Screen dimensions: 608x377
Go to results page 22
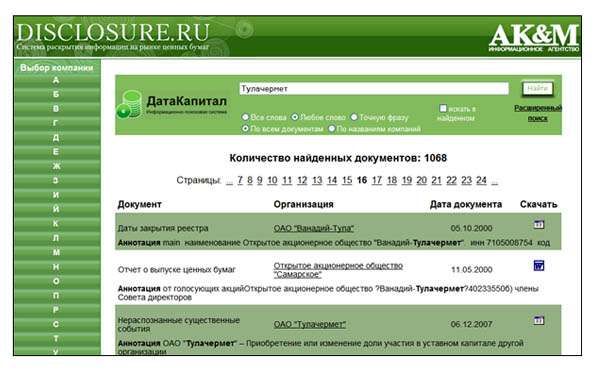[x=451, y=180]
